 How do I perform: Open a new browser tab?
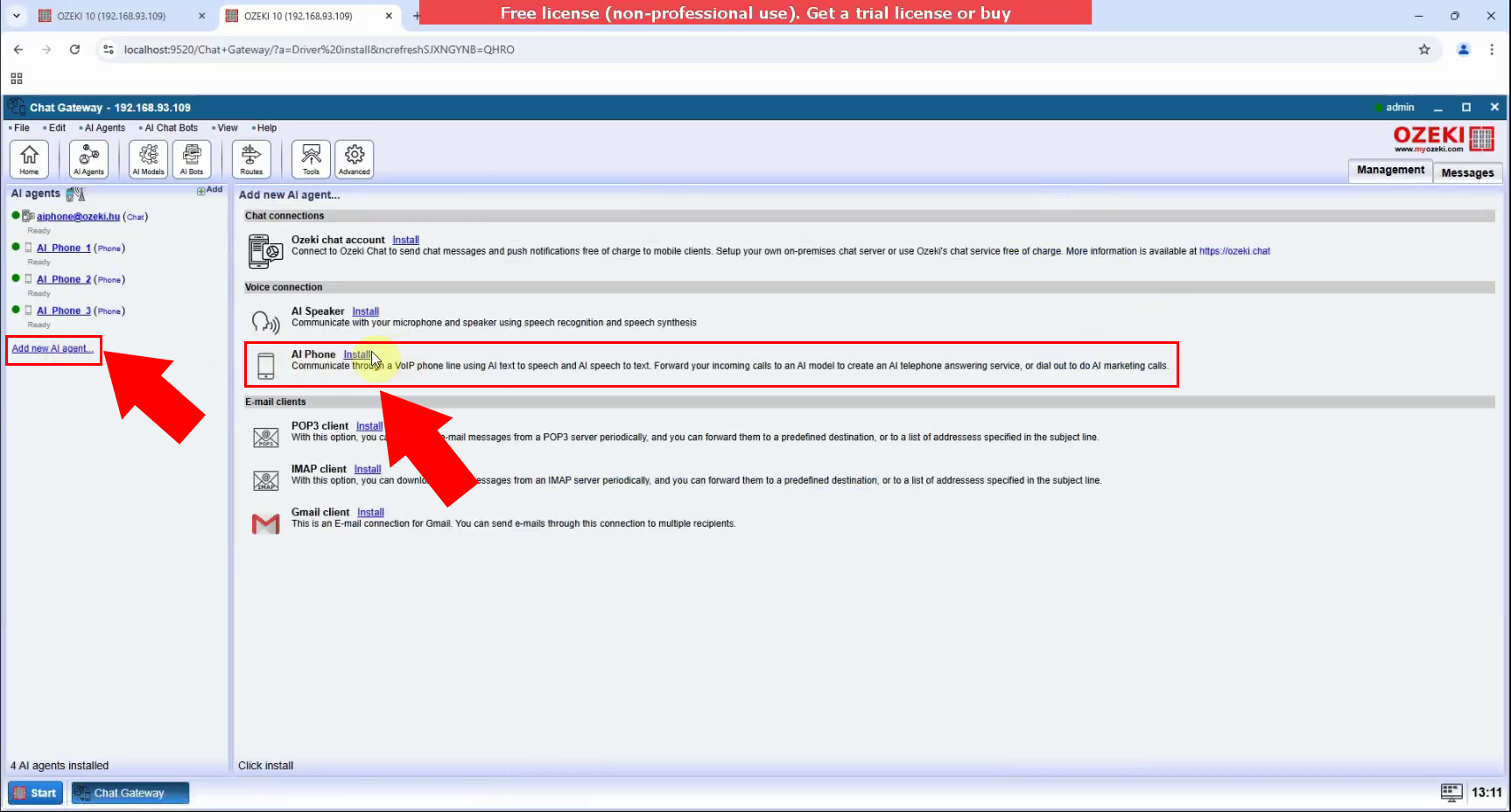pyautogui.click(x=416, y=16)
